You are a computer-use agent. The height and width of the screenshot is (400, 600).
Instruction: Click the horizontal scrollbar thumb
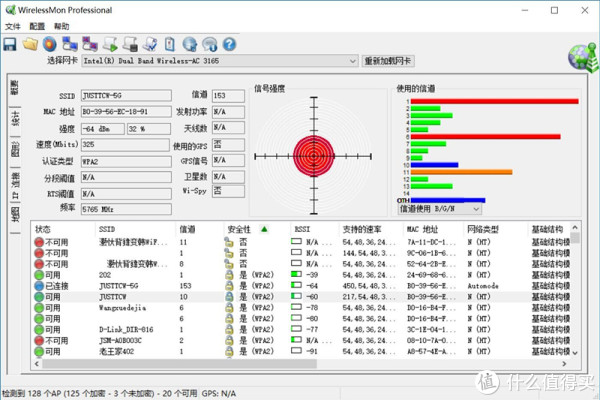179,364
